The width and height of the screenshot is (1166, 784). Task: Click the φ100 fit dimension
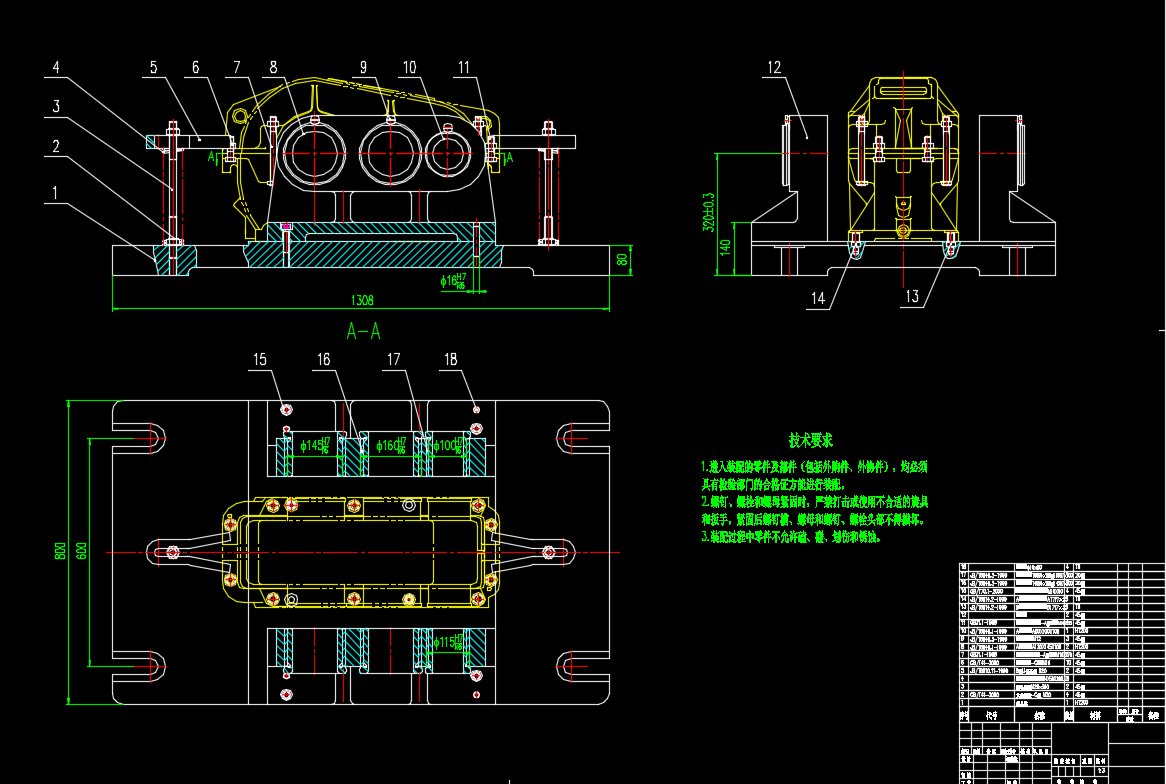448,446
